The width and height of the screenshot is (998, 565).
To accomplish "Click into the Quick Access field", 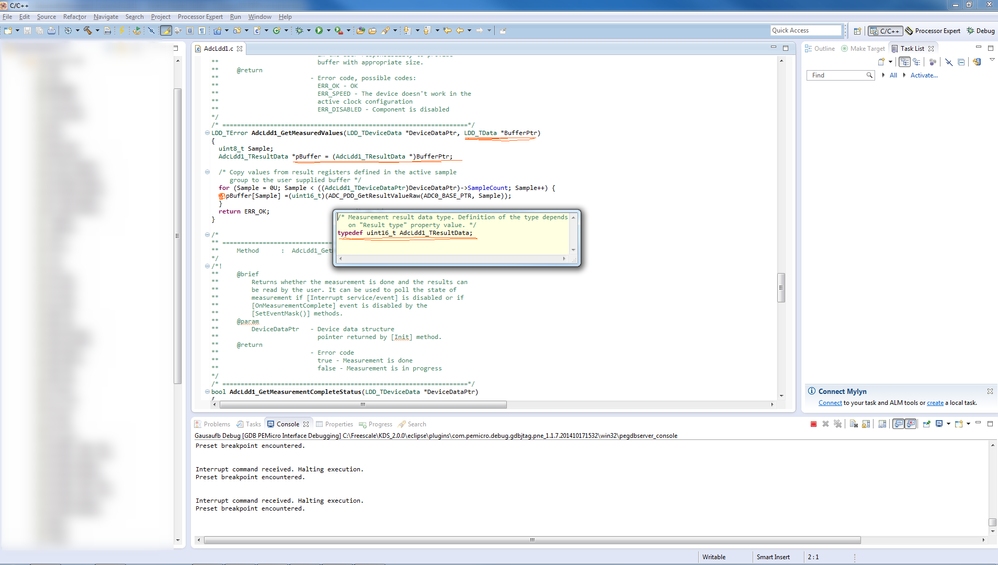I will [805, 31].
